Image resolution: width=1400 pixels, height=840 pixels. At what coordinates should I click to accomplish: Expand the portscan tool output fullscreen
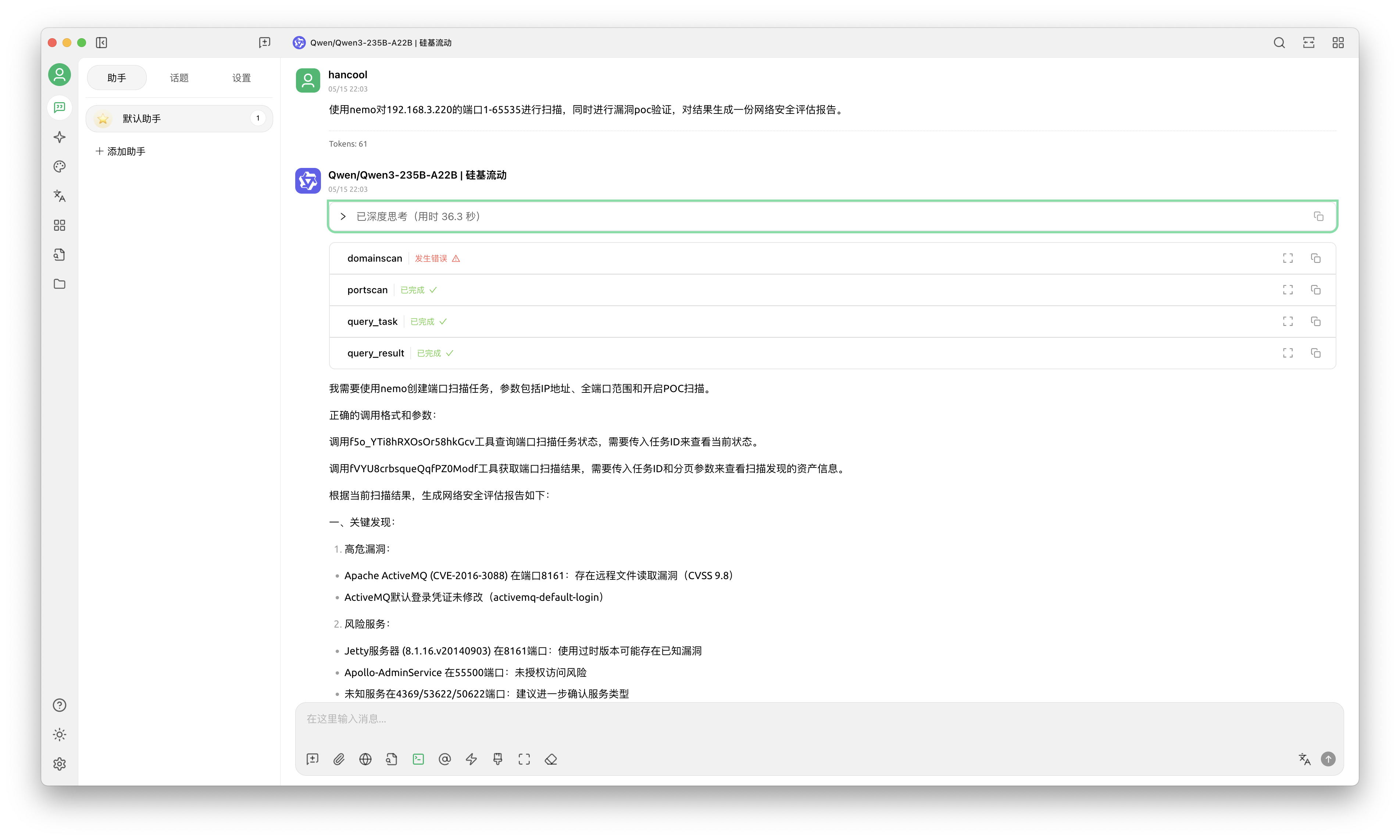pyautogui.click(x=1287, y=290)
